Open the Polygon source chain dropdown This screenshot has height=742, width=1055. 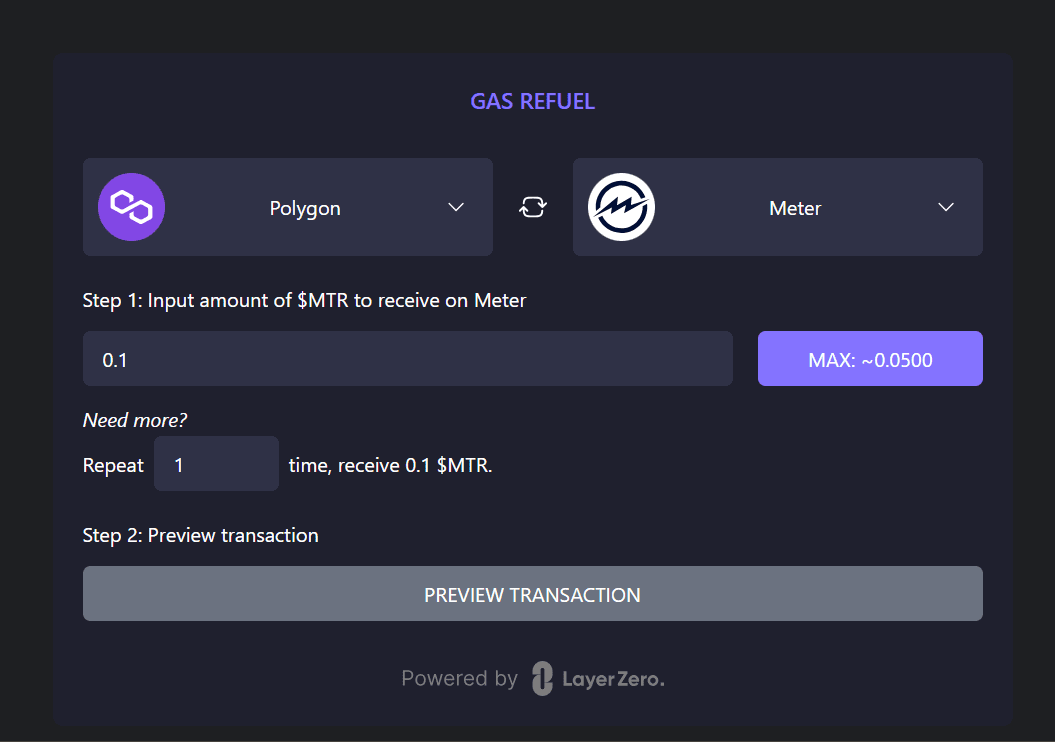pyautogui.click(x=288, y=207)
